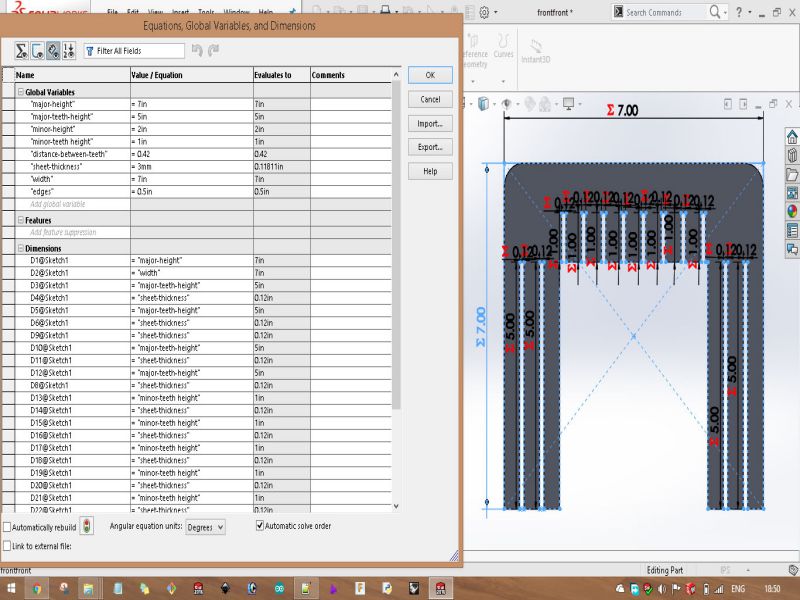
Task: Click the filter funnel icon
Action: click(x=90, y=51)
